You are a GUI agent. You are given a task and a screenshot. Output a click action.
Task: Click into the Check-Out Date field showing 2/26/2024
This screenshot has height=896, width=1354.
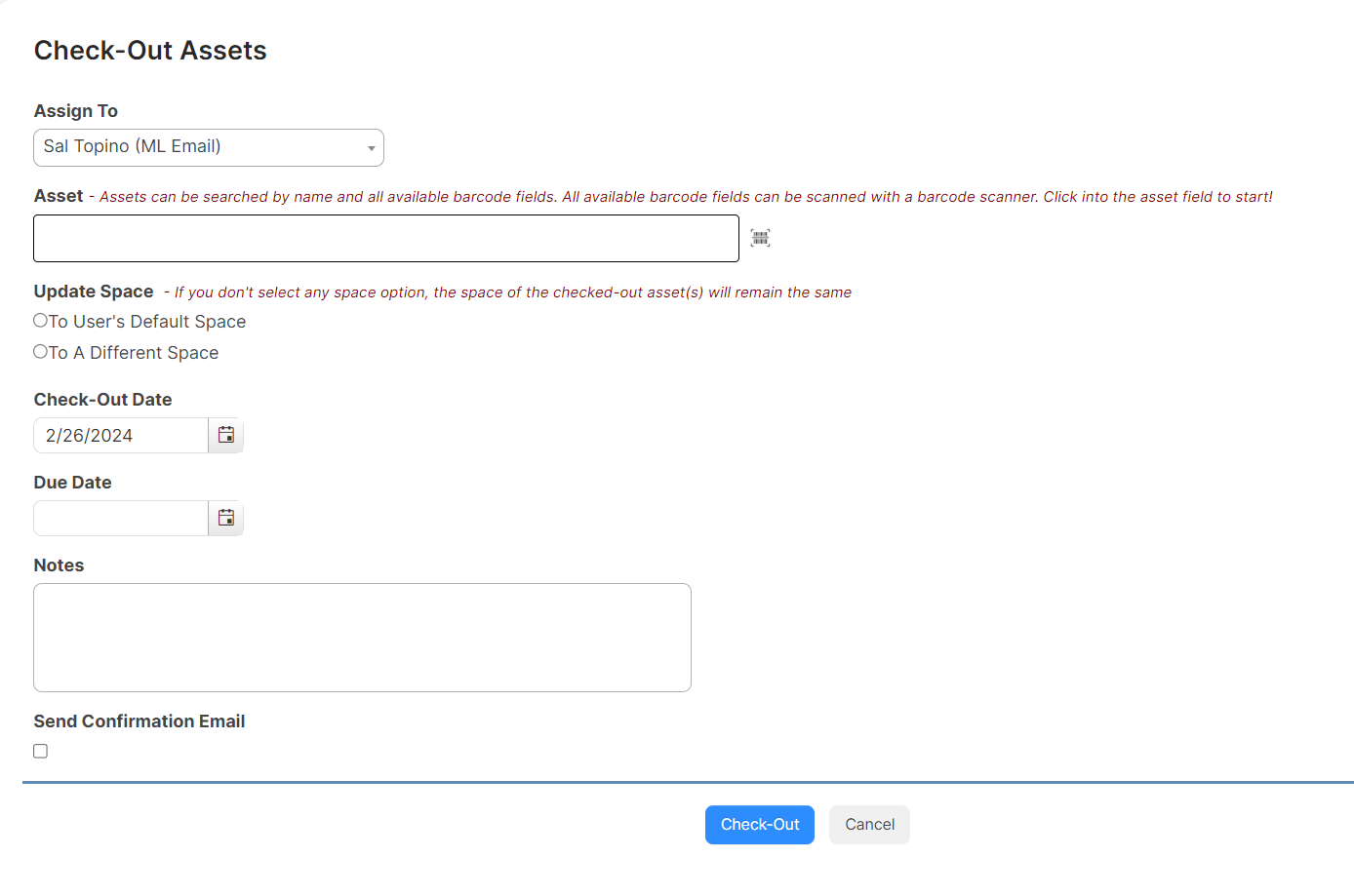[121, 435]
